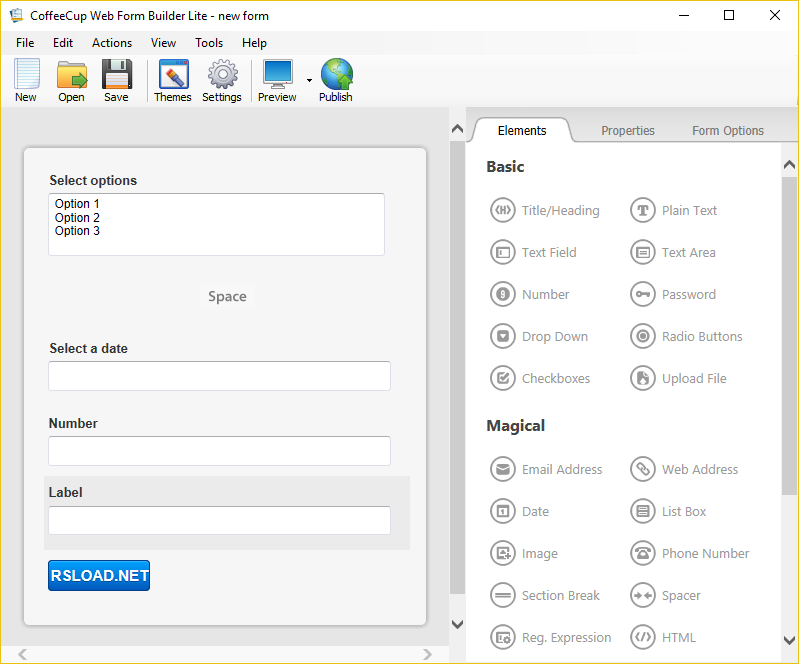Switch to the Properties tab

coord(628,130)
